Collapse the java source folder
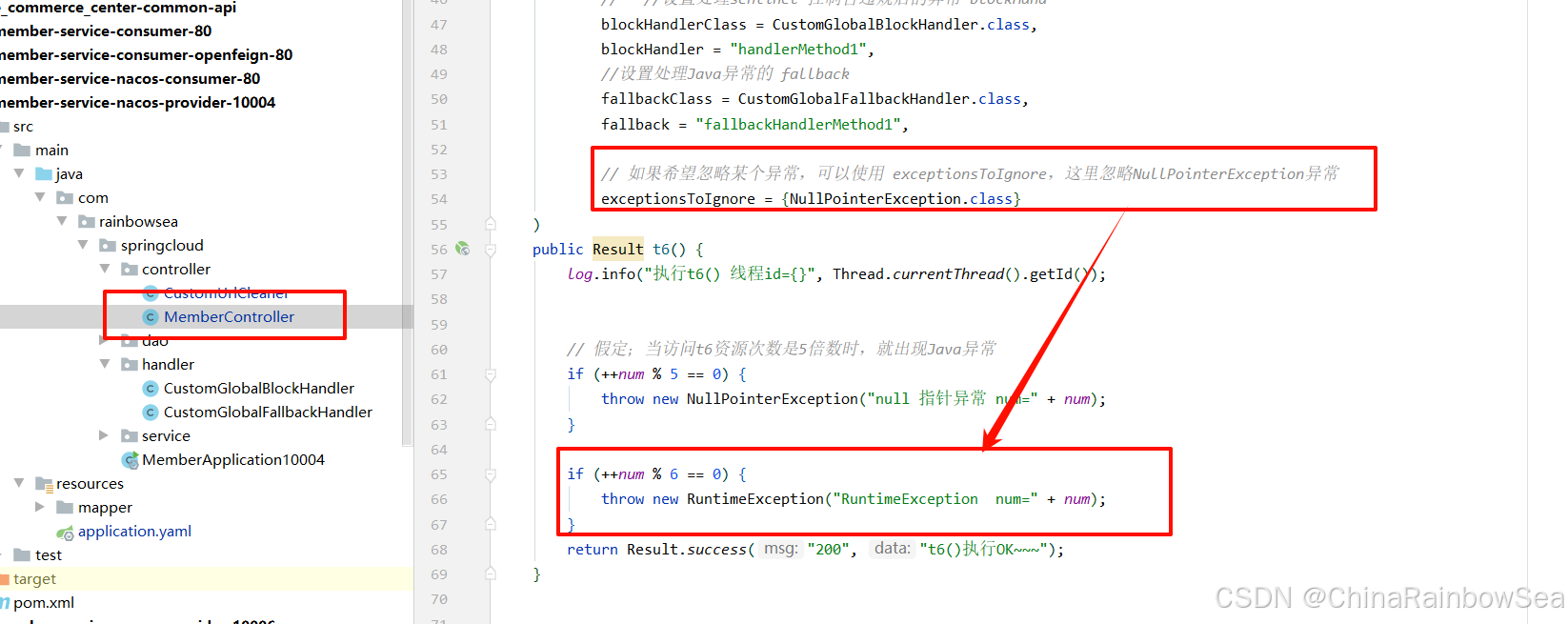Screen dimensions: 1568x624 pos(19,173)
